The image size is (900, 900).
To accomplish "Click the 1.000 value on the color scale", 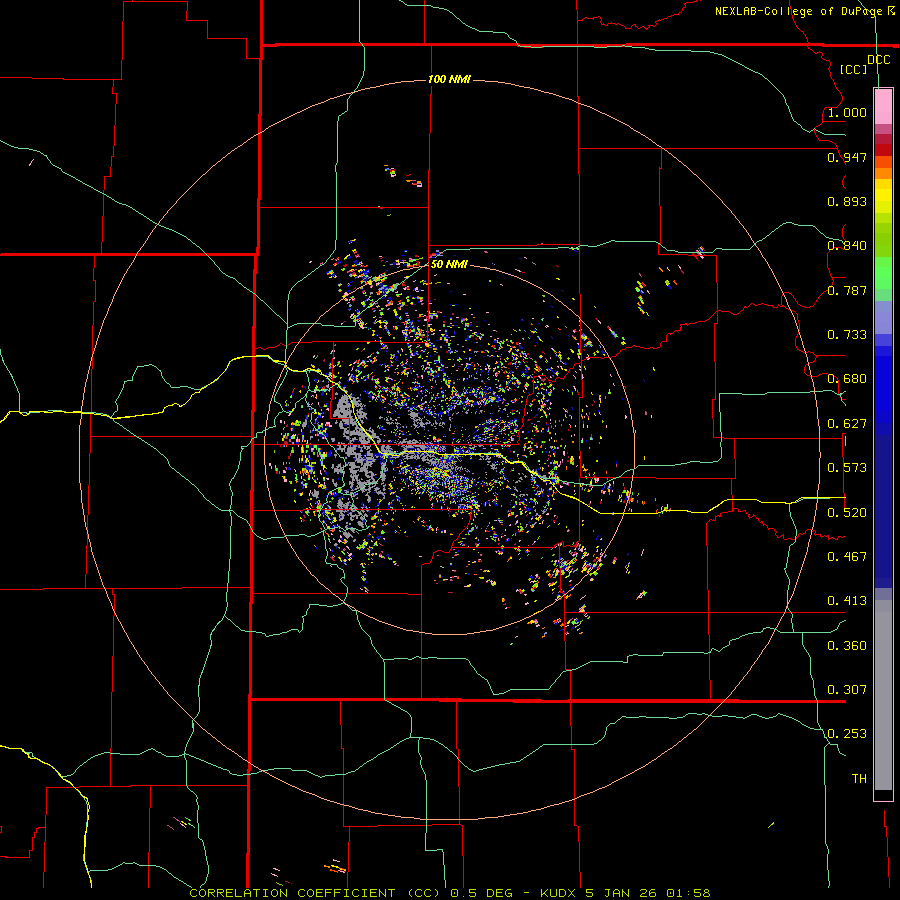I will pyautogui.click(x=847, y=112).
